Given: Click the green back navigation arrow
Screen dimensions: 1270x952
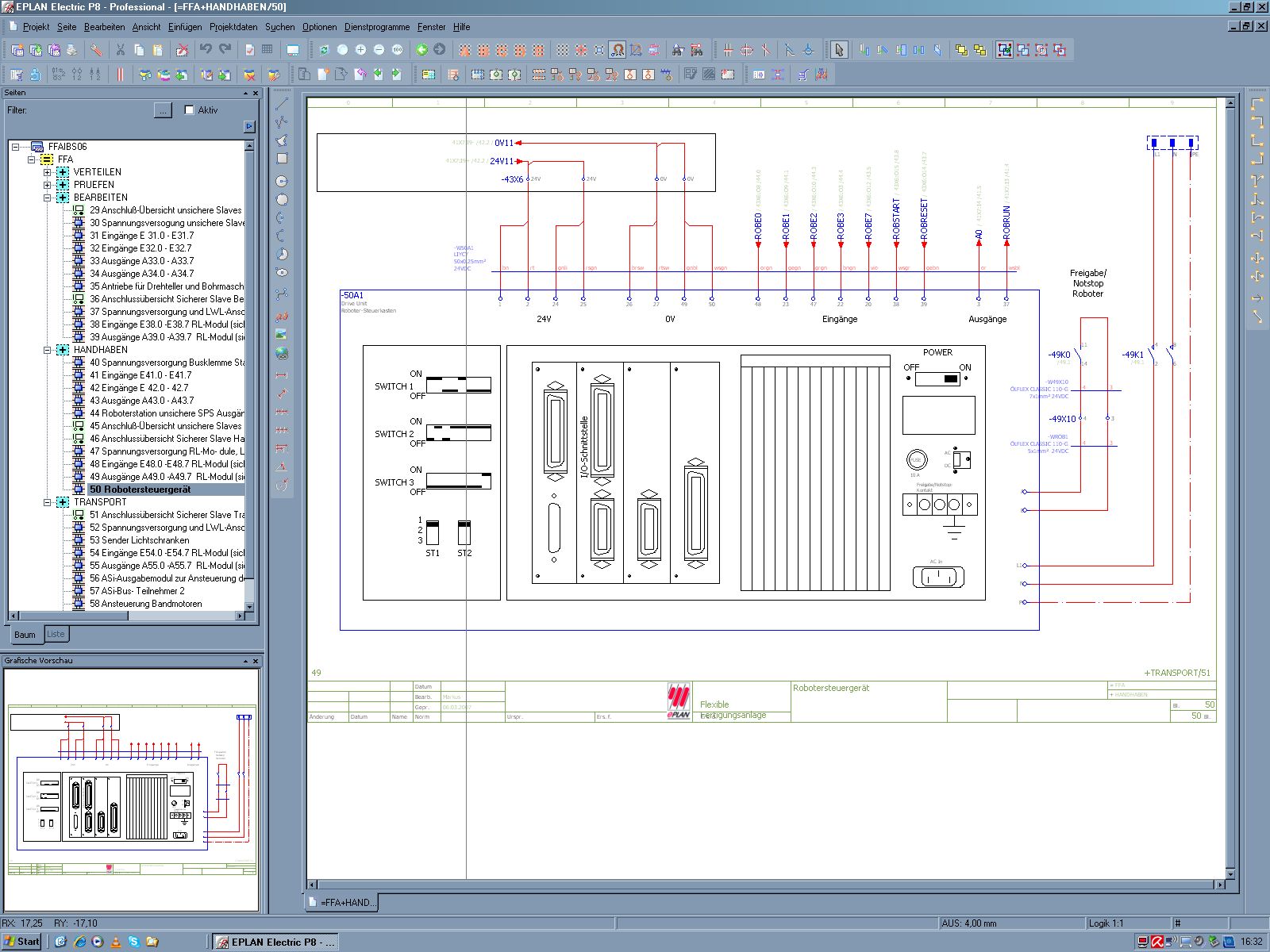Looking at the screenshot, I should 421,50.
